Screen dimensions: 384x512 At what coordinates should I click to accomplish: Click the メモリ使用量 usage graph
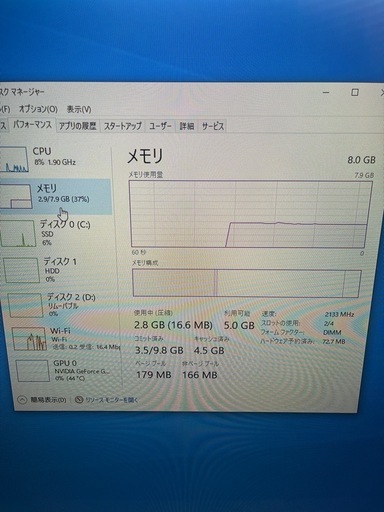pos(250,214)
